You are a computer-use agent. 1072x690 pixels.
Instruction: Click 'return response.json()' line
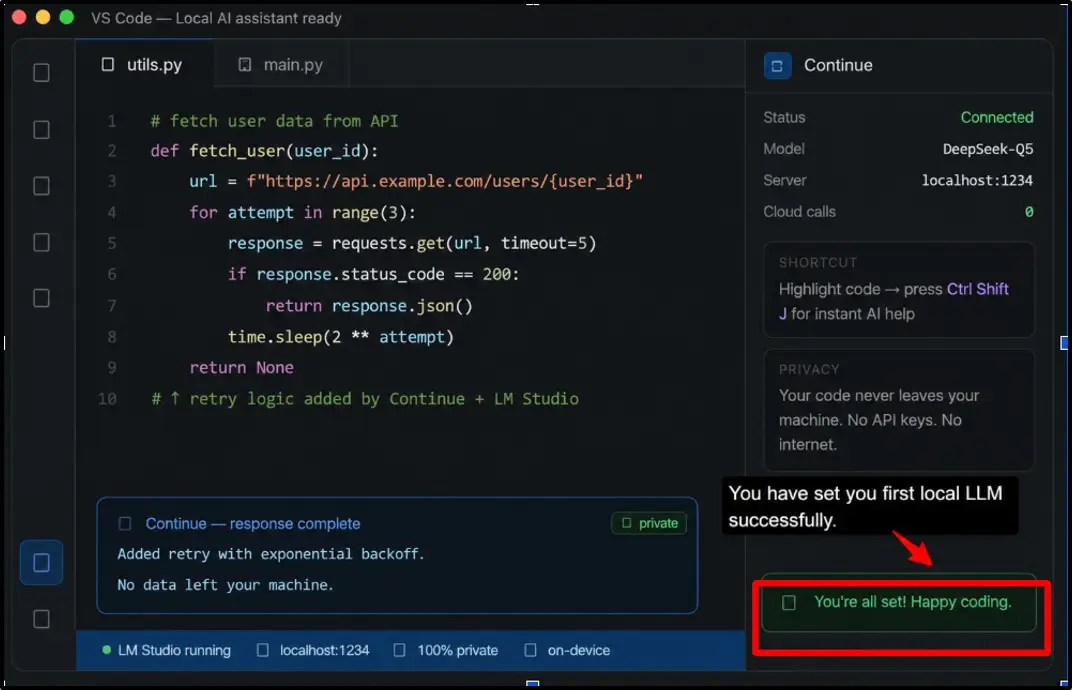tap(369, 306)
